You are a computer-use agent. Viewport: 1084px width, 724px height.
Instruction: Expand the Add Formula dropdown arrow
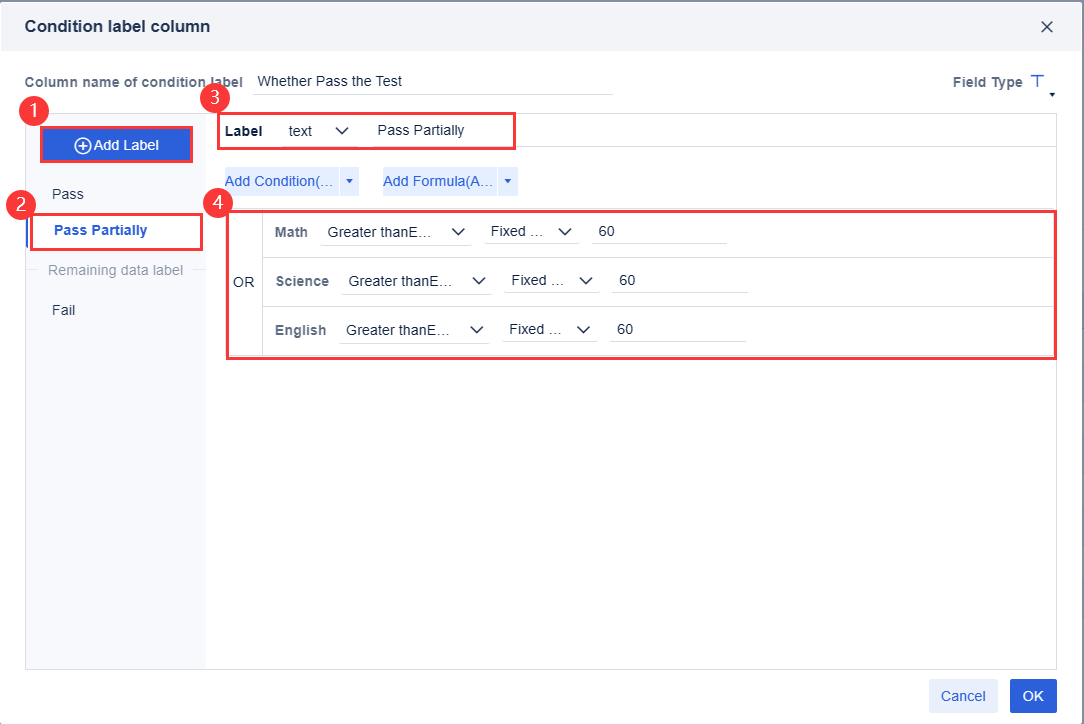click(x=507, y=181)
